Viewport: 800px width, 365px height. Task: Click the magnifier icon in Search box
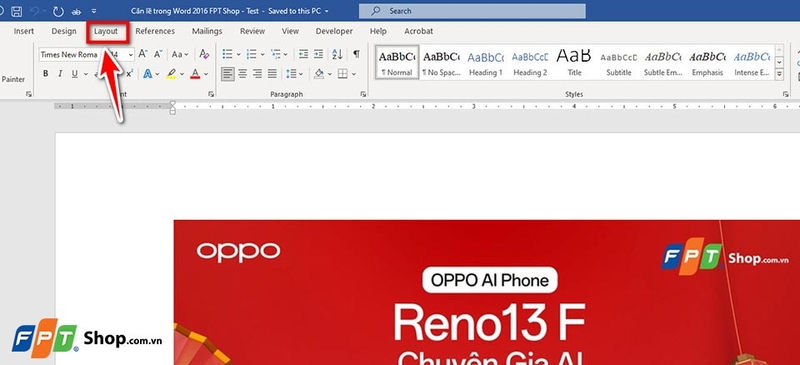376,11
